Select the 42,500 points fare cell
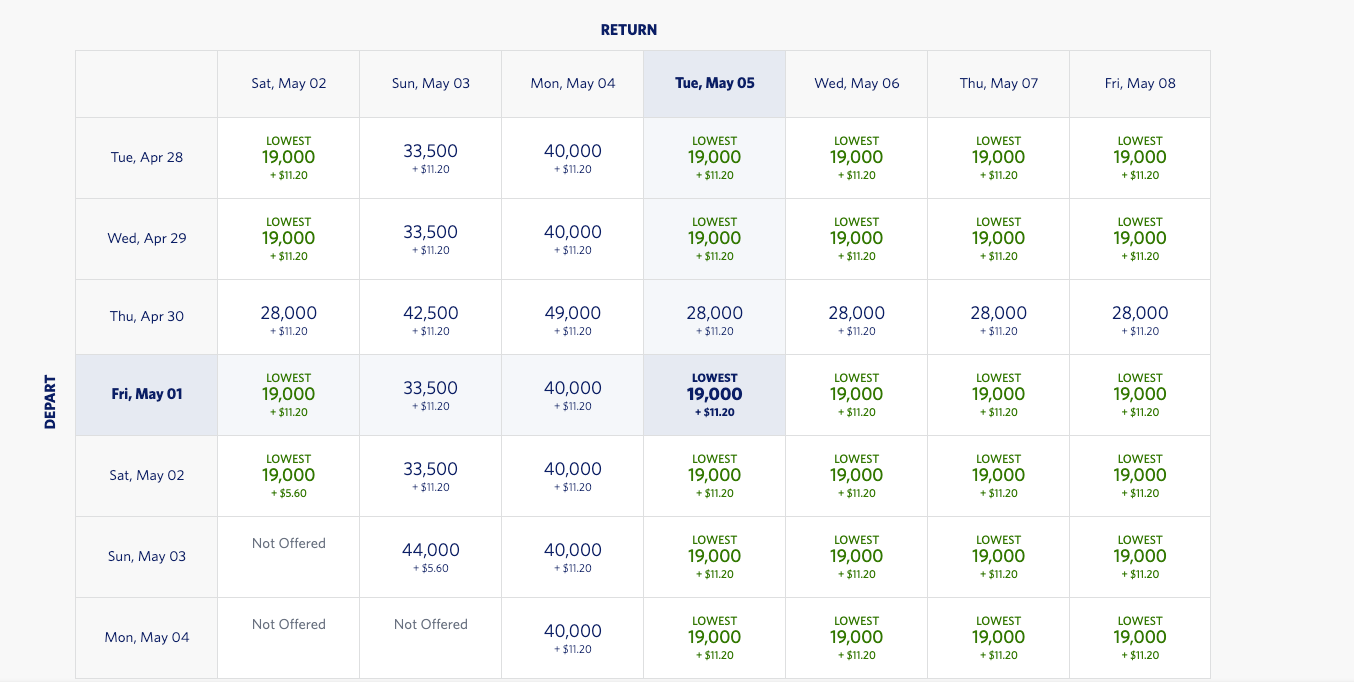The height and width of the screenshot is (682, 1354). pos(430,317)
